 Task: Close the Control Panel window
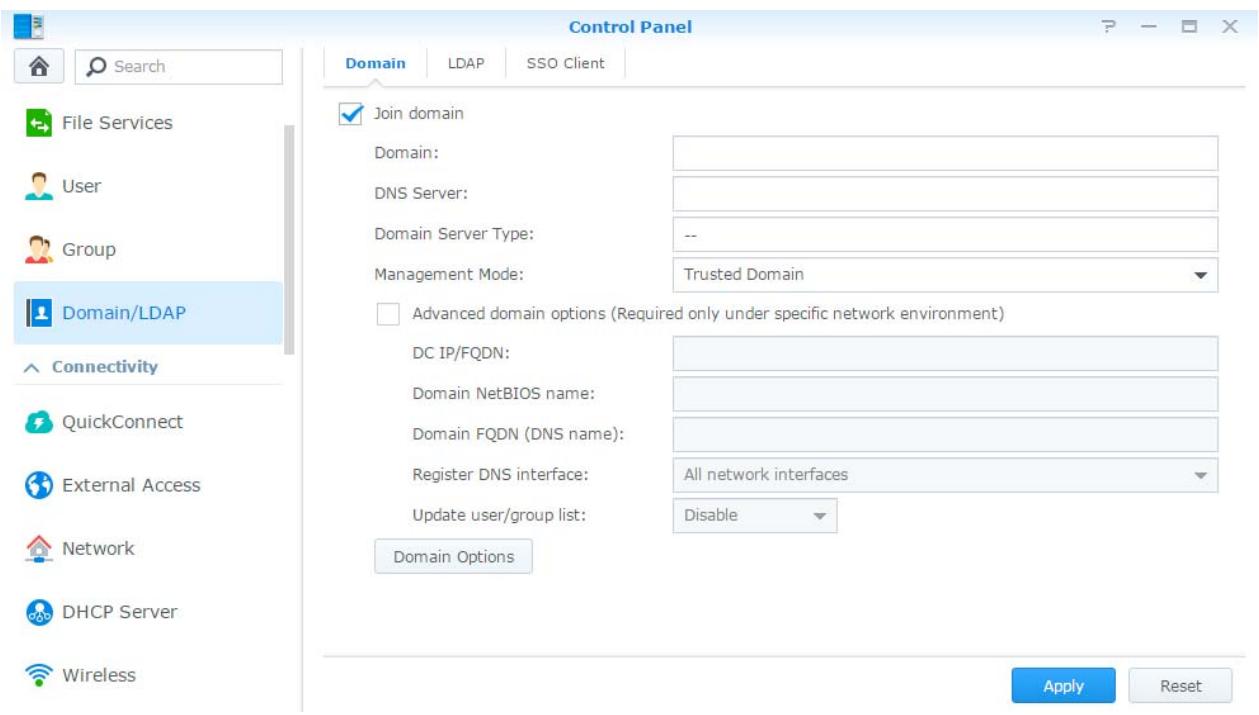pos(1231,27)
